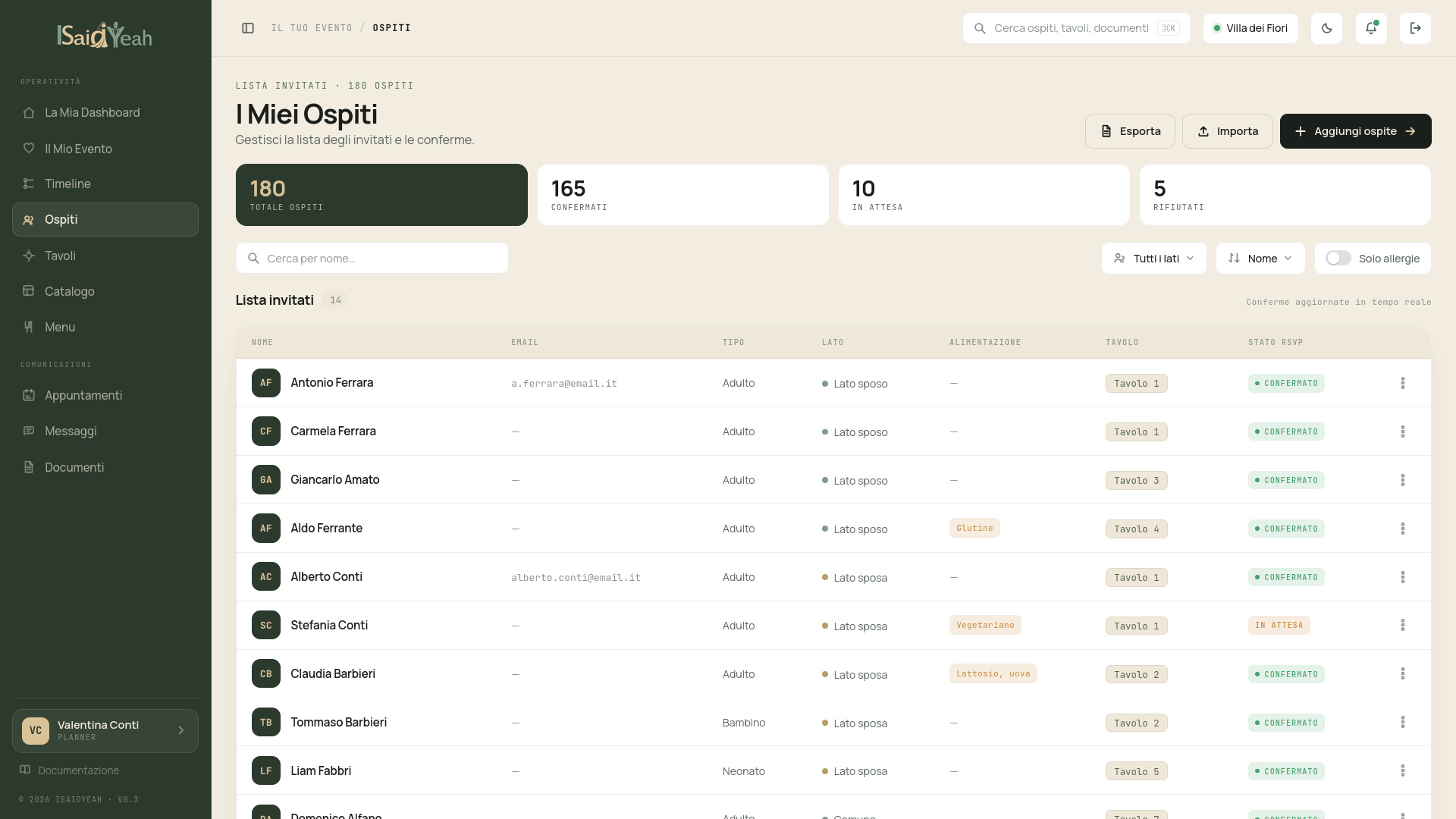This screenshot has width=1456, height=819.
Task: Open the Nome sort dropdown
Action: click(1260, 259)
